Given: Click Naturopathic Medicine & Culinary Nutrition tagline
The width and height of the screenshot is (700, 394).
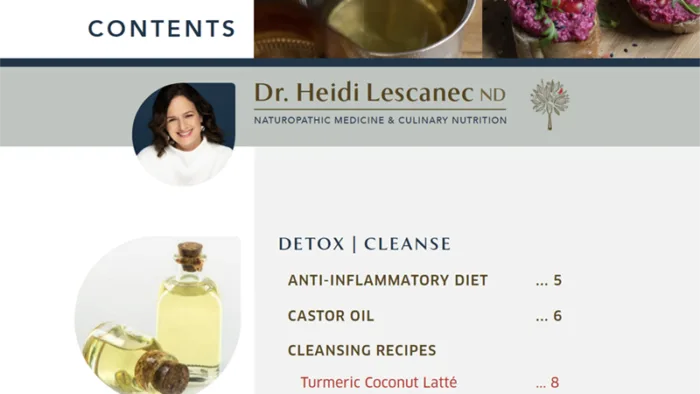Looking at the screenshot, I should 380,120.
